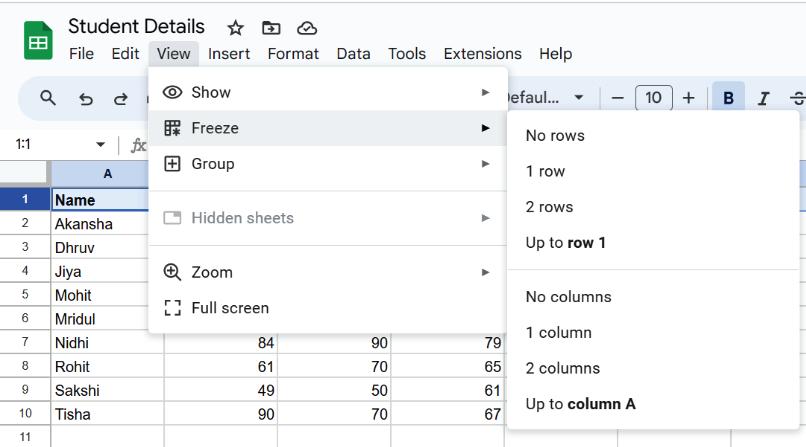This screenshot has height=447, width=806.
Task: Click the undo arrow
Action: point(86,98)
